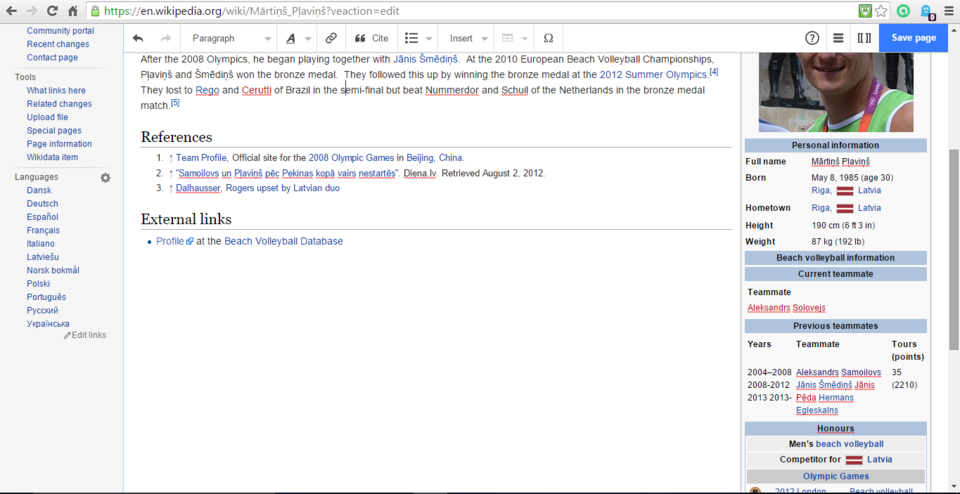Switch to Español language version
This screenshot has width=960, height=494.
pyautogui.click(x=42, y=217)
